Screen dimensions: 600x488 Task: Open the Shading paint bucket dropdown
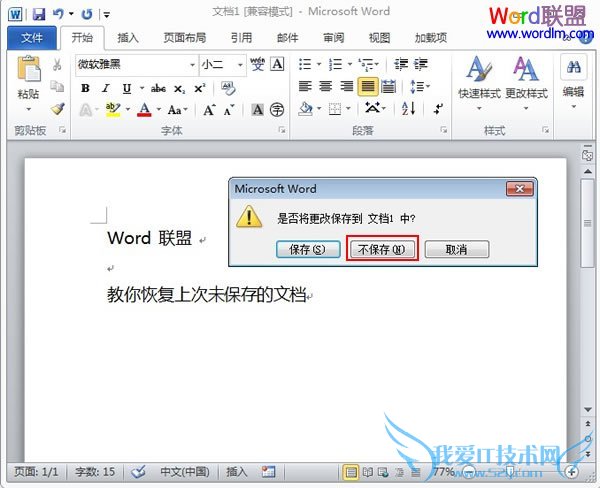coord(318,109)
